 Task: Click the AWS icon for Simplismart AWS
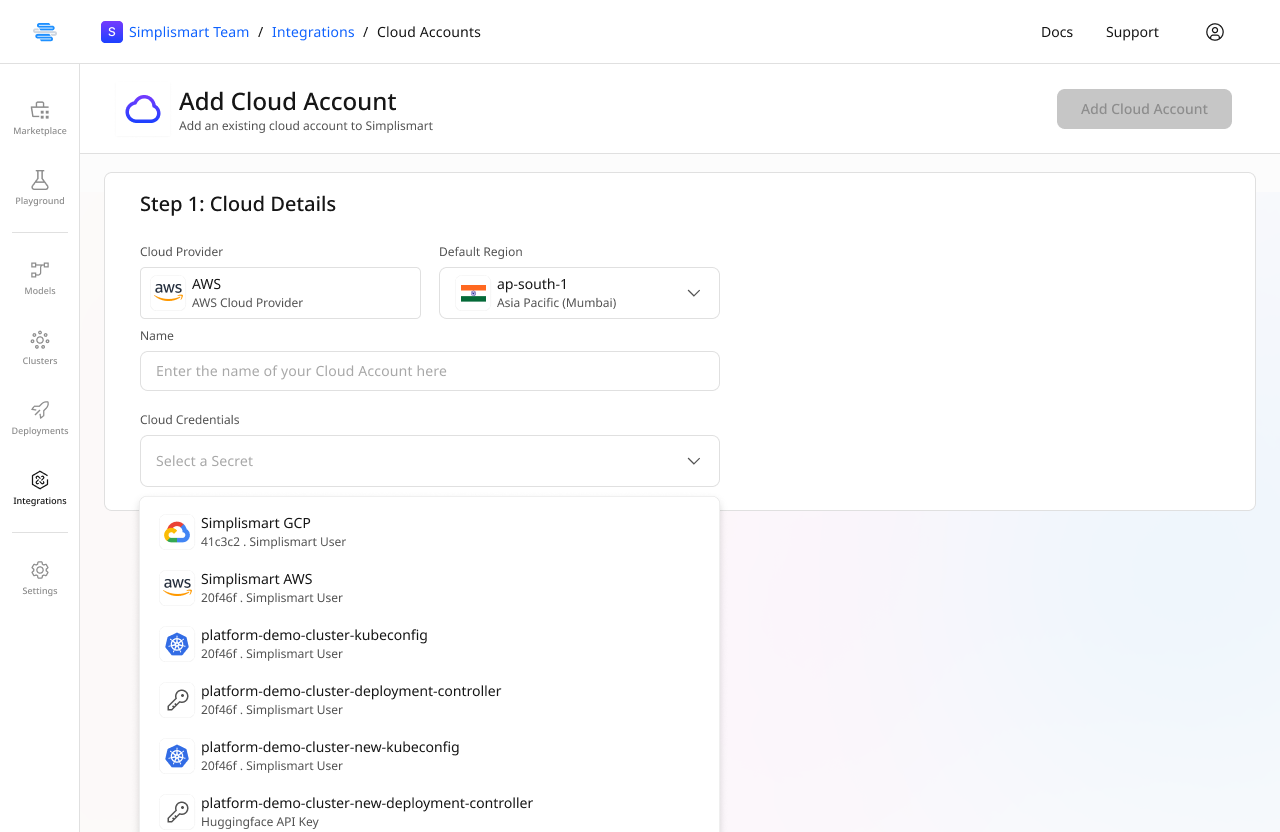click(177, 588)
